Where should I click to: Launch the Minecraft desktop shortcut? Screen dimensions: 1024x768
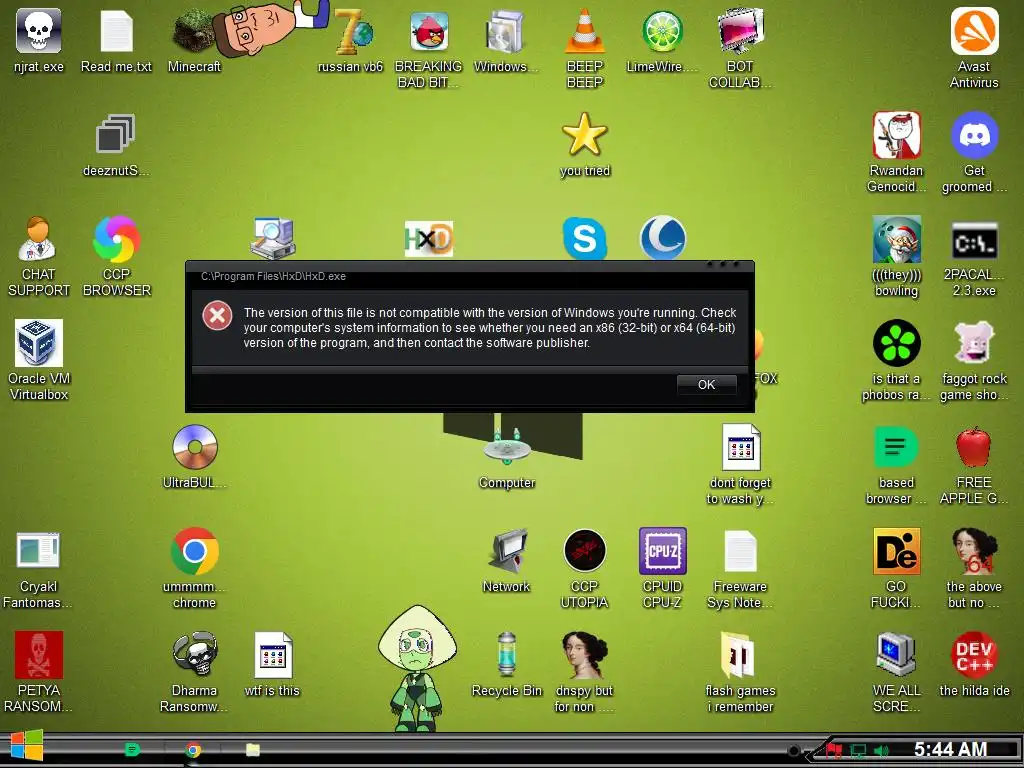[x=194, y=33]
